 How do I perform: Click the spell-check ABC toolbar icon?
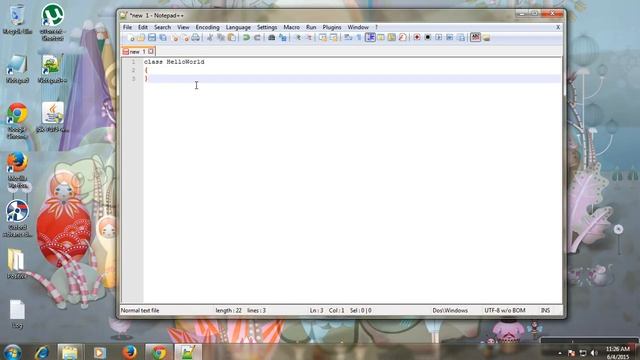coord(476,38)
